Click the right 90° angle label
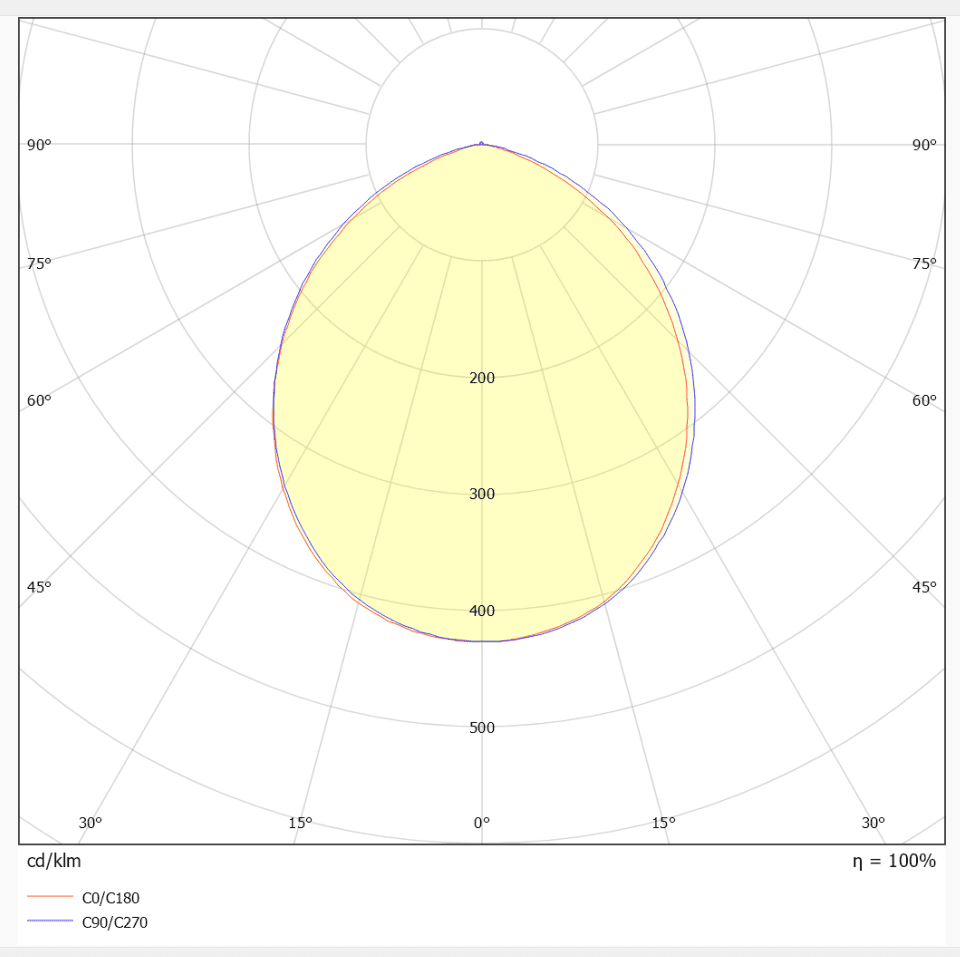960x957 pixels. tap(924, 145)
